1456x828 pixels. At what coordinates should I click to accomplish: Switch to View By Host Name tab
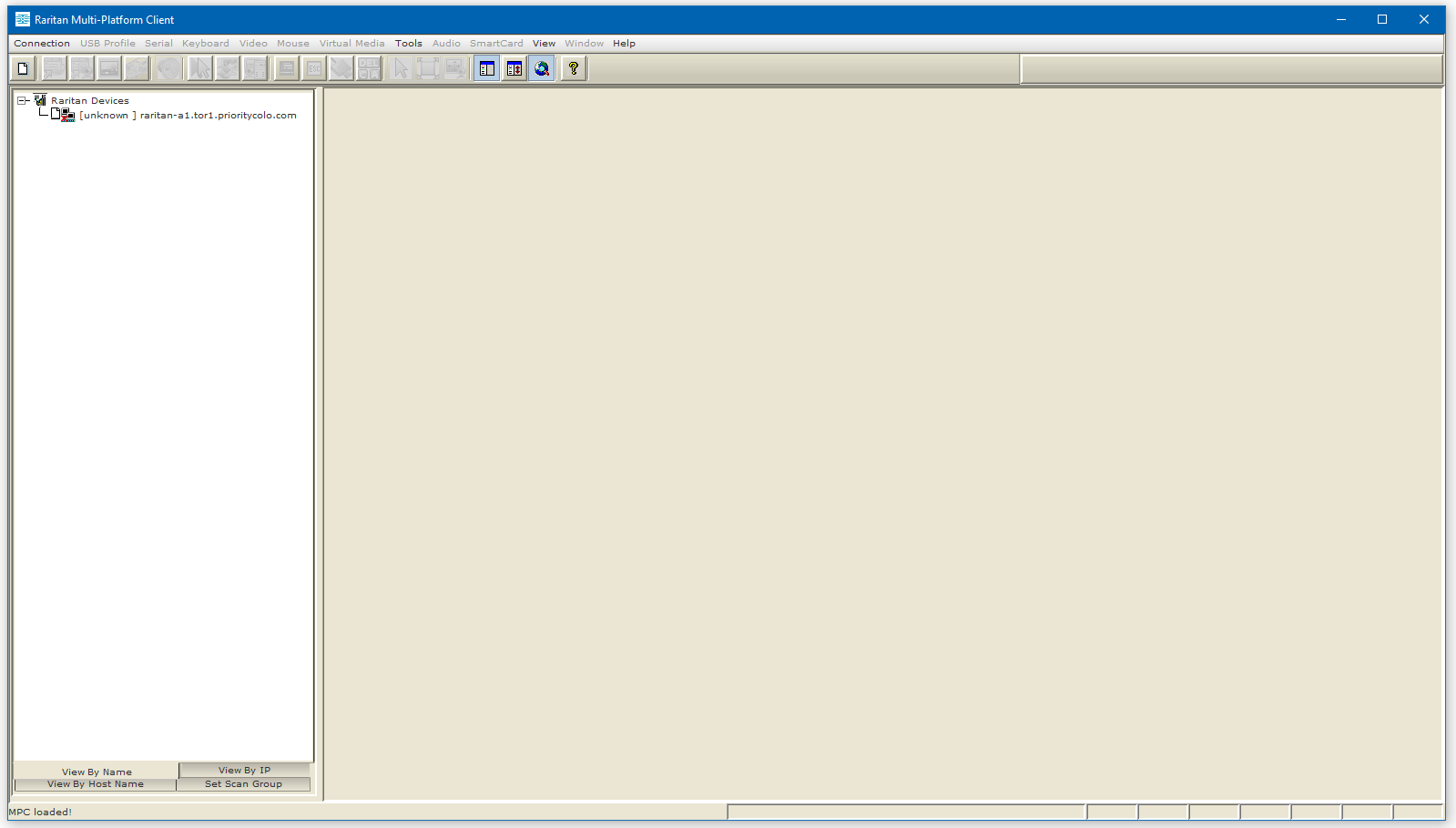(x=96, y=784)
